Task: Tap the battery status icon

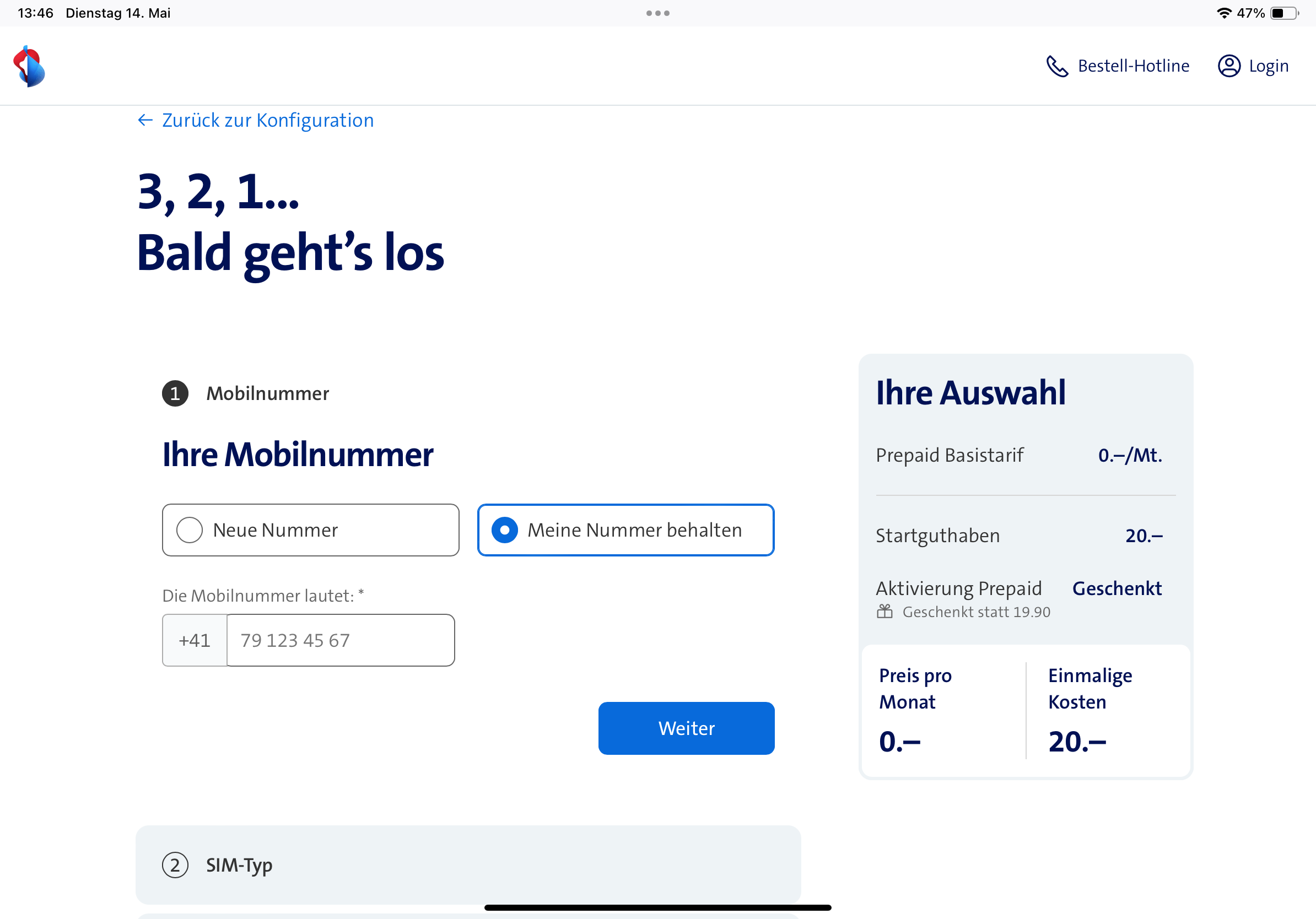Action: (x=1284, y=13)
